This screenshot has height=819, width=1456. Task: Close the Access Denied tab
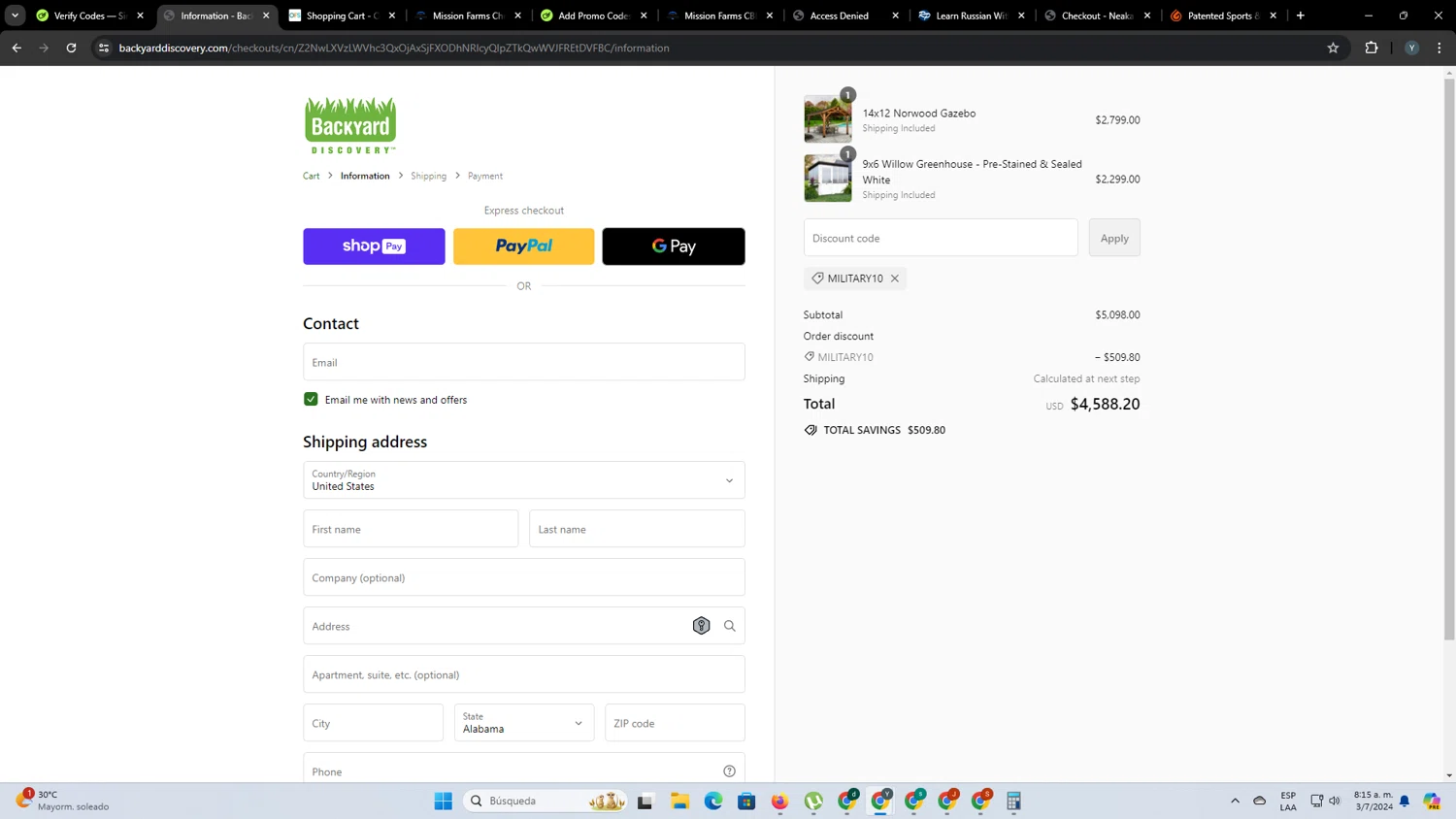896,16
